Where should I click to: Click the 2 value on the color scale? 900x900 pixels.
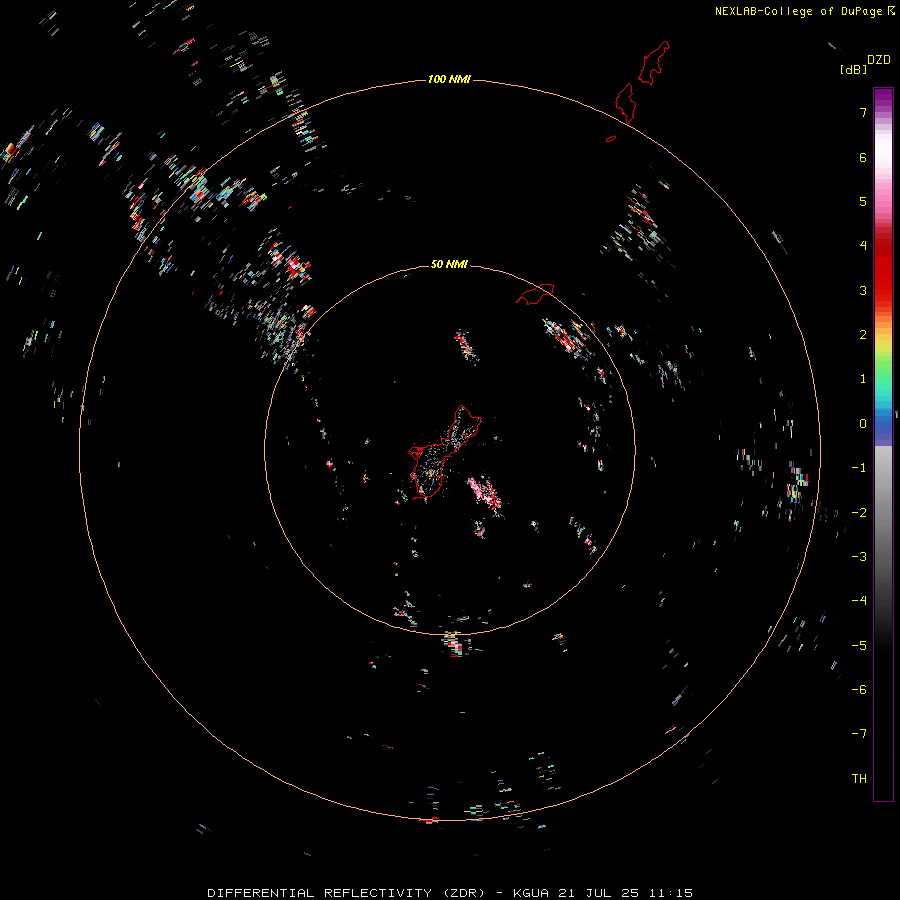[863, 335]
